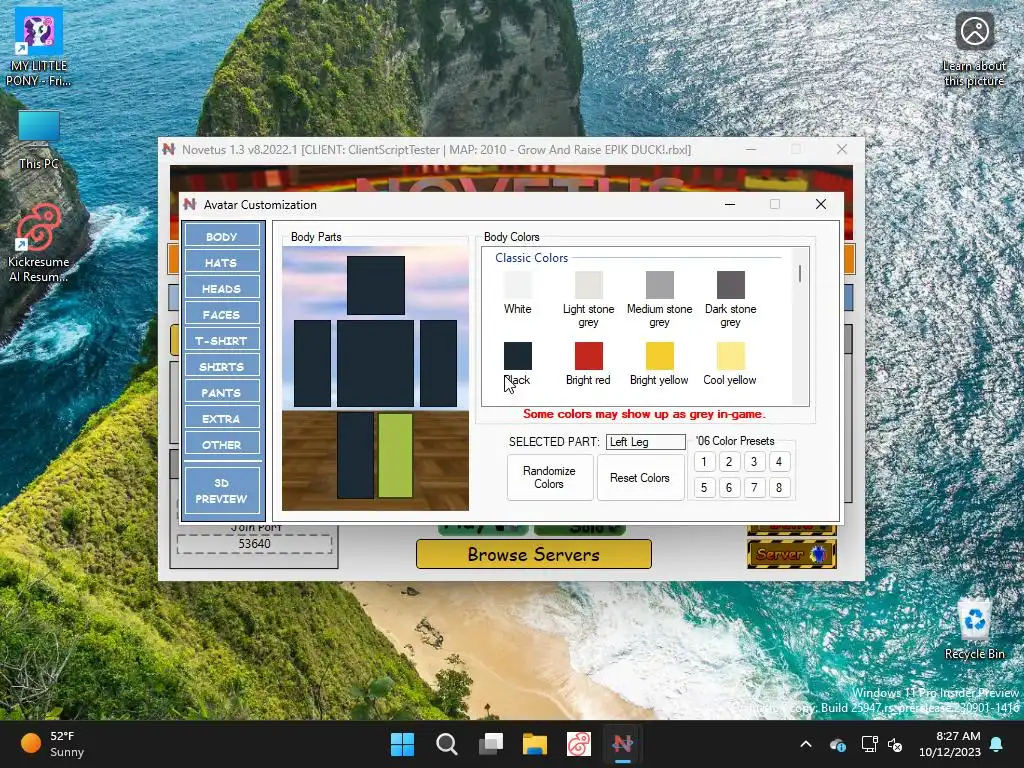This screenshot has width=1024, height=768.
Task: Open the weather widget showing 52°F
Action: click(x=53, y=744)
